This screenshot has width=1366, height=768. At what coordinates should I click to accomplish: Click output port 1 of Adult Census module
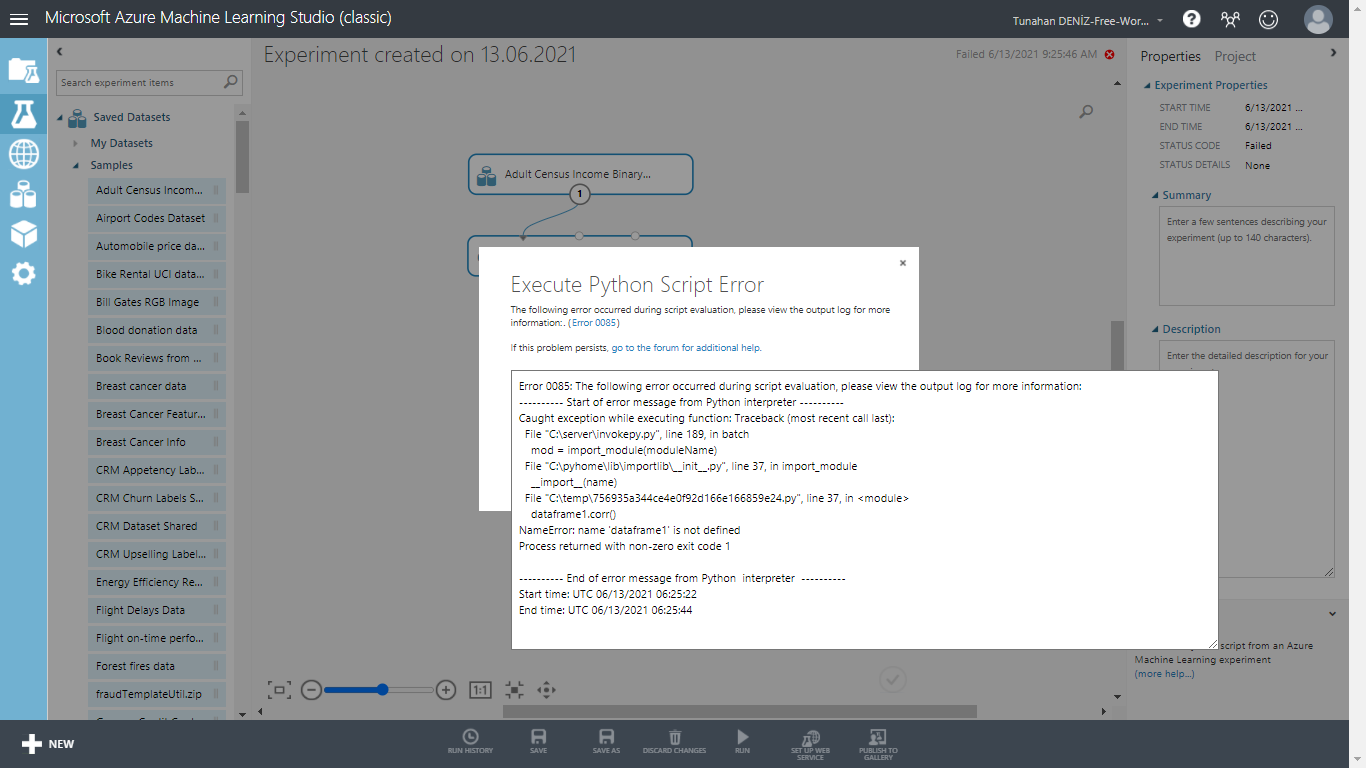point(579,195)
